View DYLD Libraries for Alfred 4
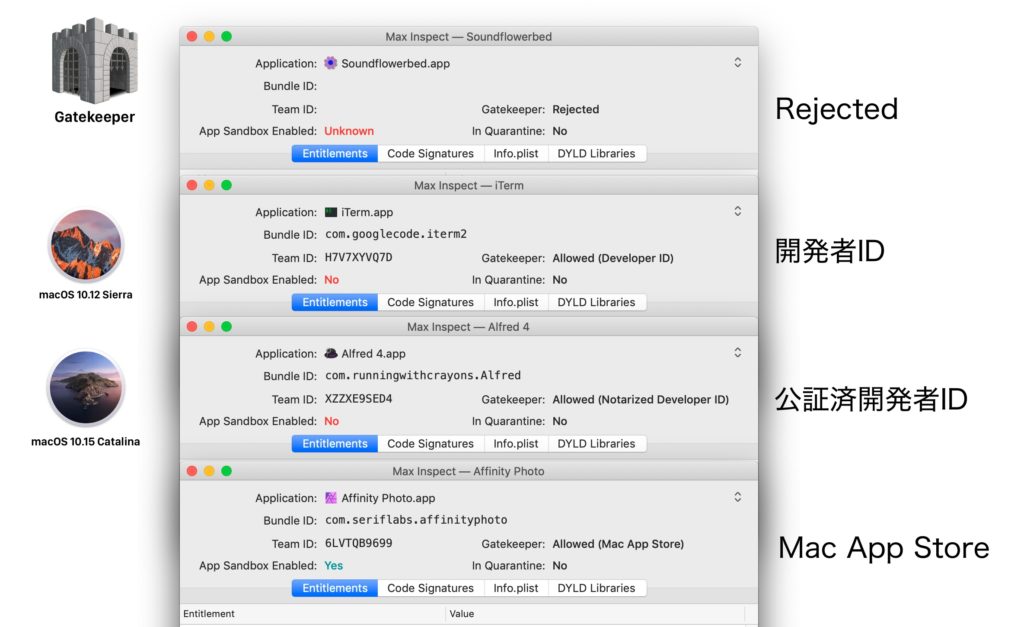Screen dimensions: 1024x627 [598, 443]
